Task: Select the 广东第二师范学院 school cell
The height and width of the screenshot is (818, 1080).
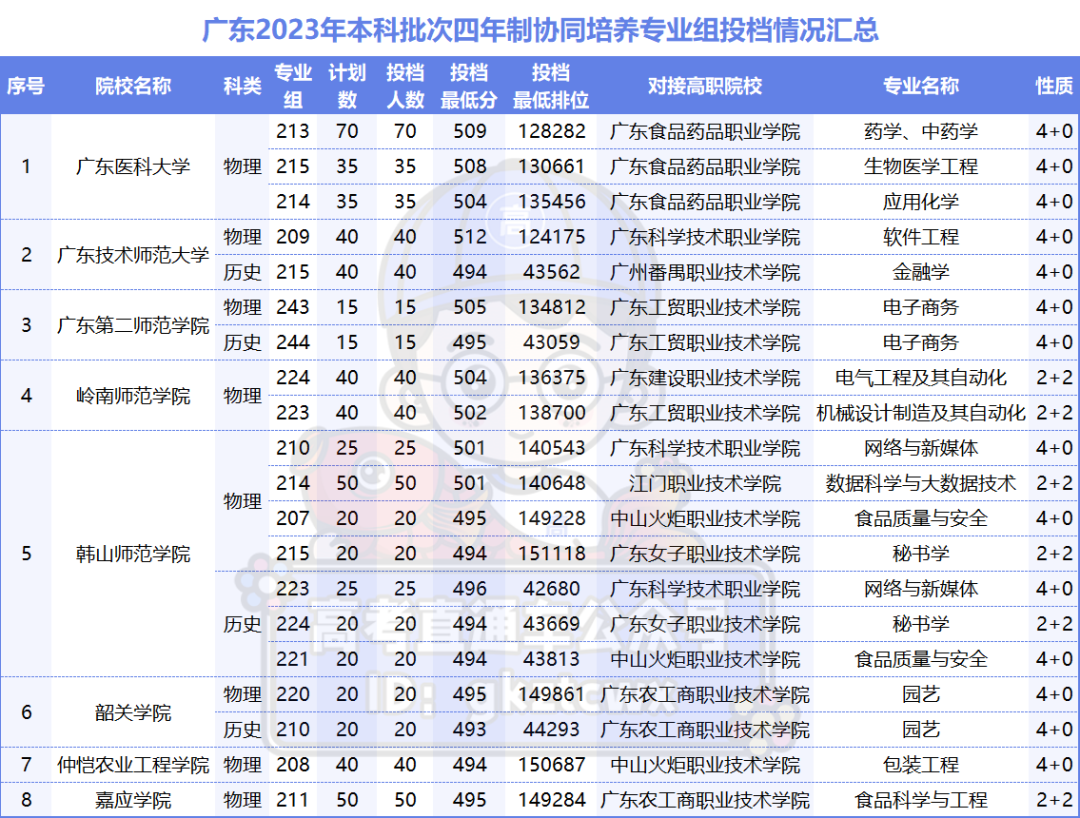Action: 133,325
